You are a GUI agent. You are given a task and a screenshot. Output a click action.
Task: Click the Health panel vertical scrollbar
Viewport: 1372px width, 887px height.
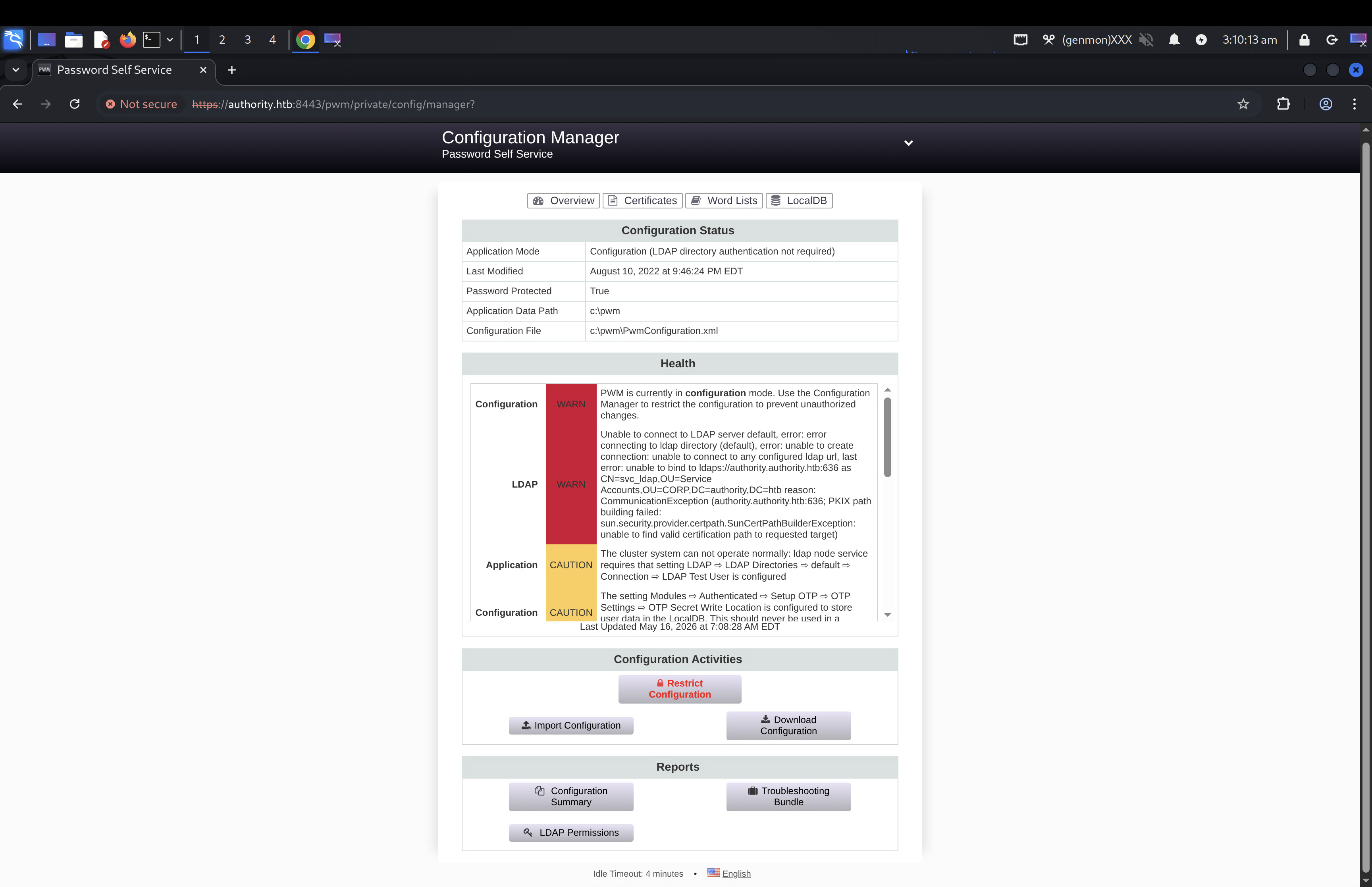(x=887, y=438)
